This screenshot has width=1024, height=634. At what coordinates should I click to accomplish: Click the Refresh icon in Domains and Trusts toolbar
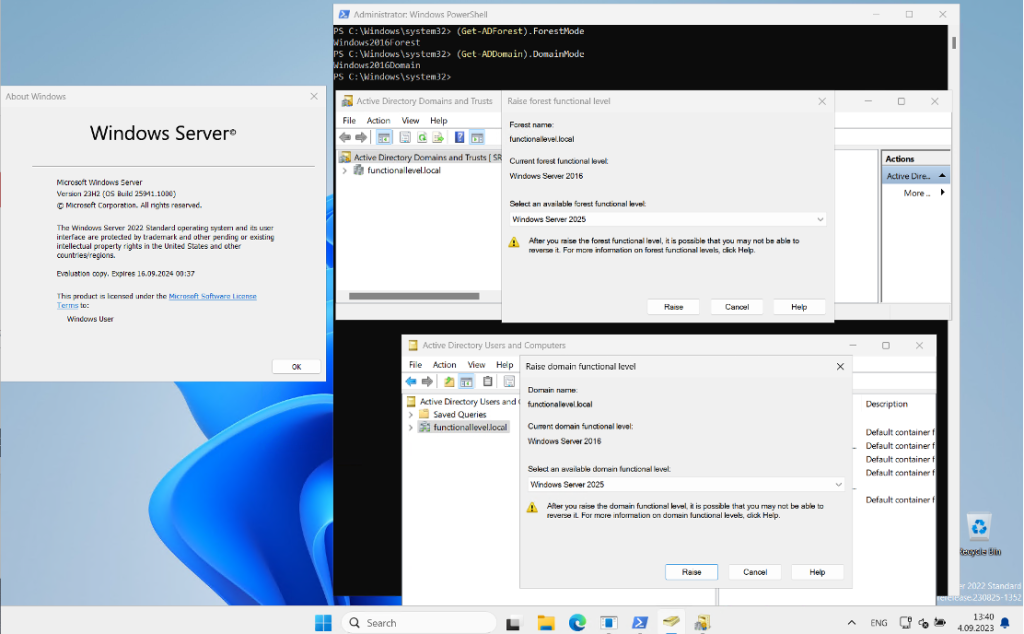click(x=422, y=137)
